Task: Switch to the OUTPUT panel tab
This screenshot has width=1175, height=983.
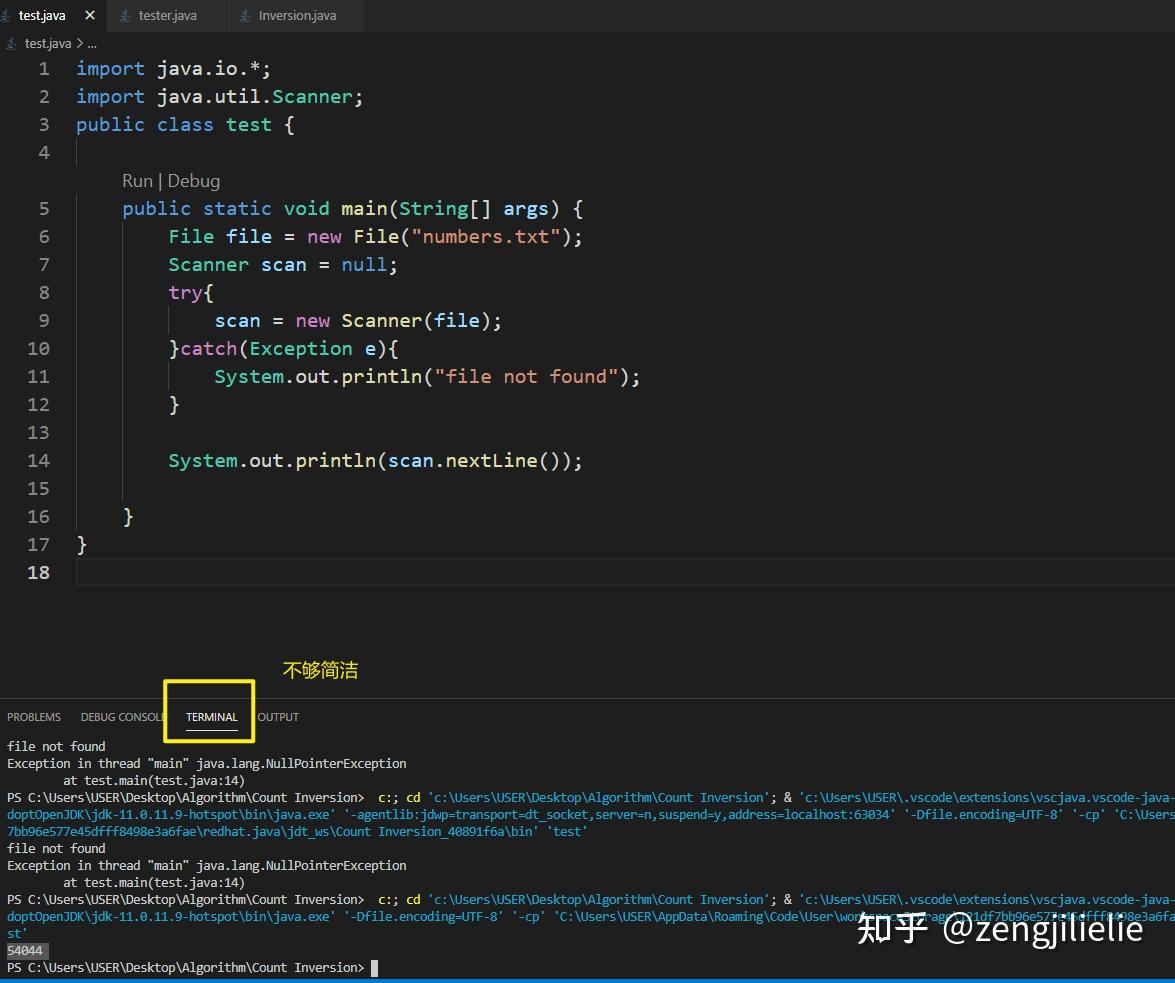Action: pyautogui.click(x=277, y=717)
